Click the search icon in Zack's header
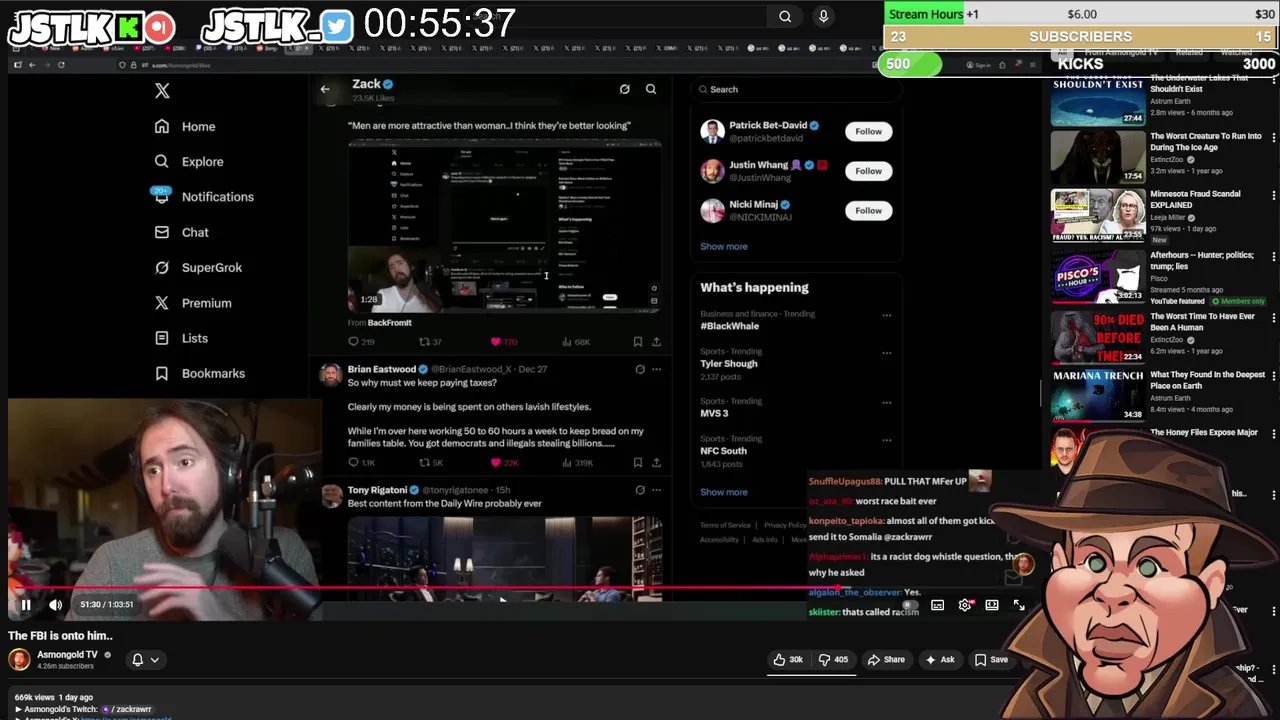The image size is (1280, 720). pos(651,89)
